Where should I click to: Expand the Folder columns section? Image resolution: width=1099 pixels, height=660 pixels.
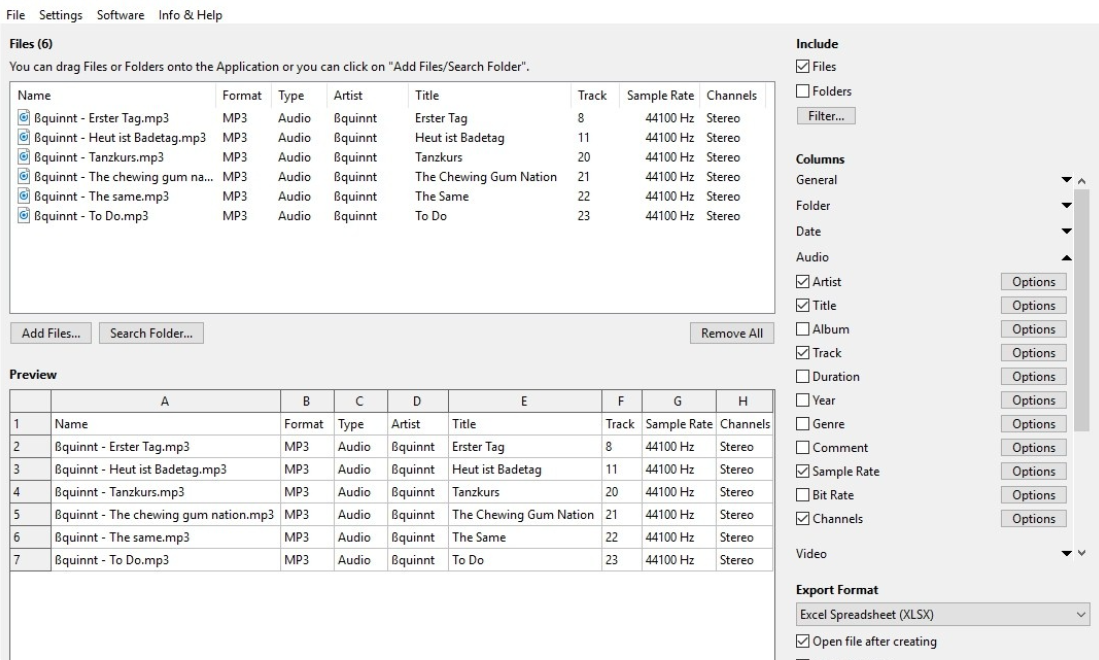coord(1066,206)
